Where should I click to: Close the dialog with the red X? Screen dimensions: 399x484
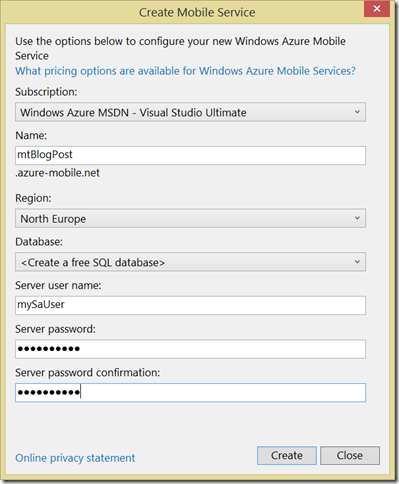tap(377, 9)
